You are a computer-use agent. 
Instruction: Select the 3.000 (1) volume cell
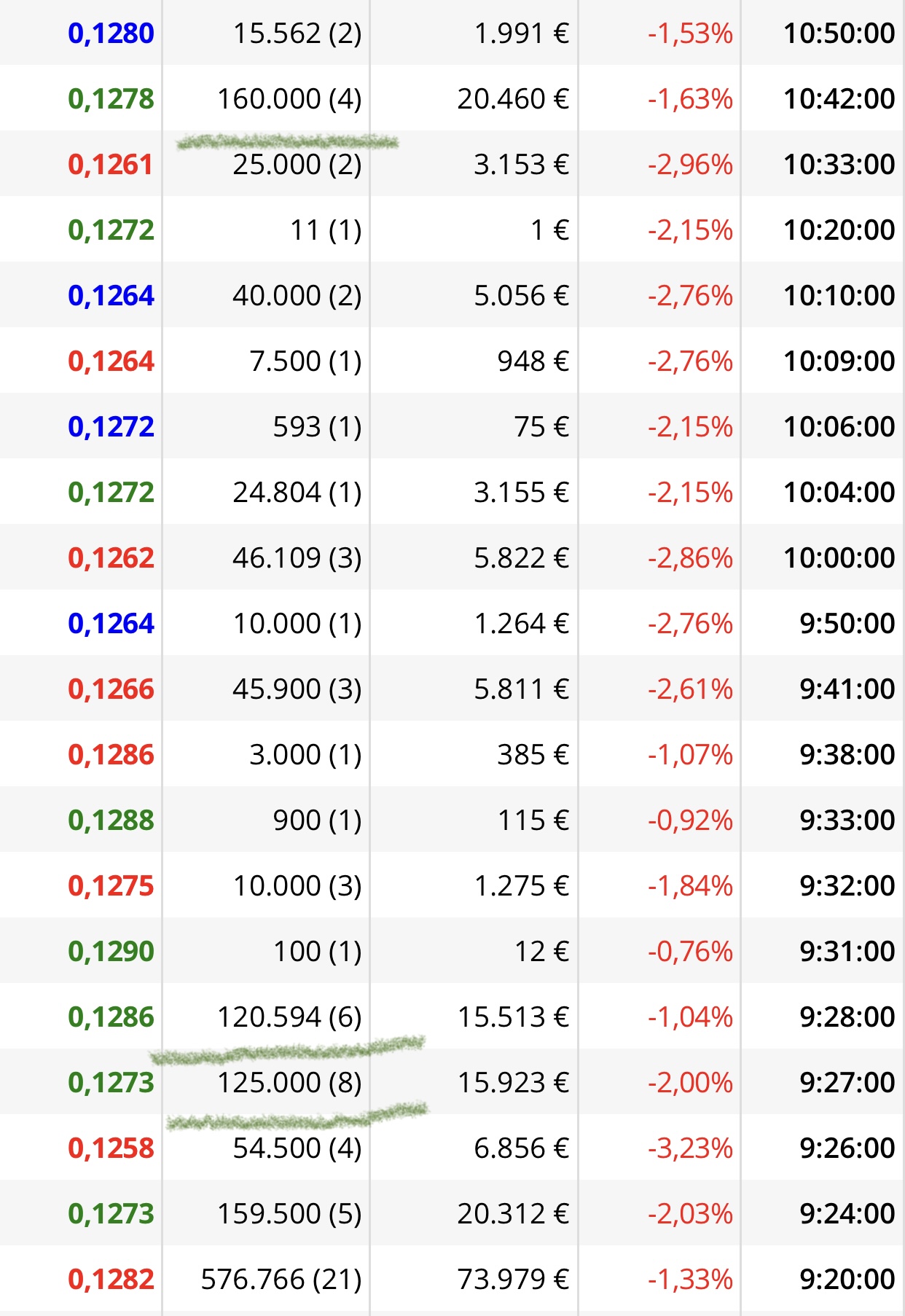point(305,755)
